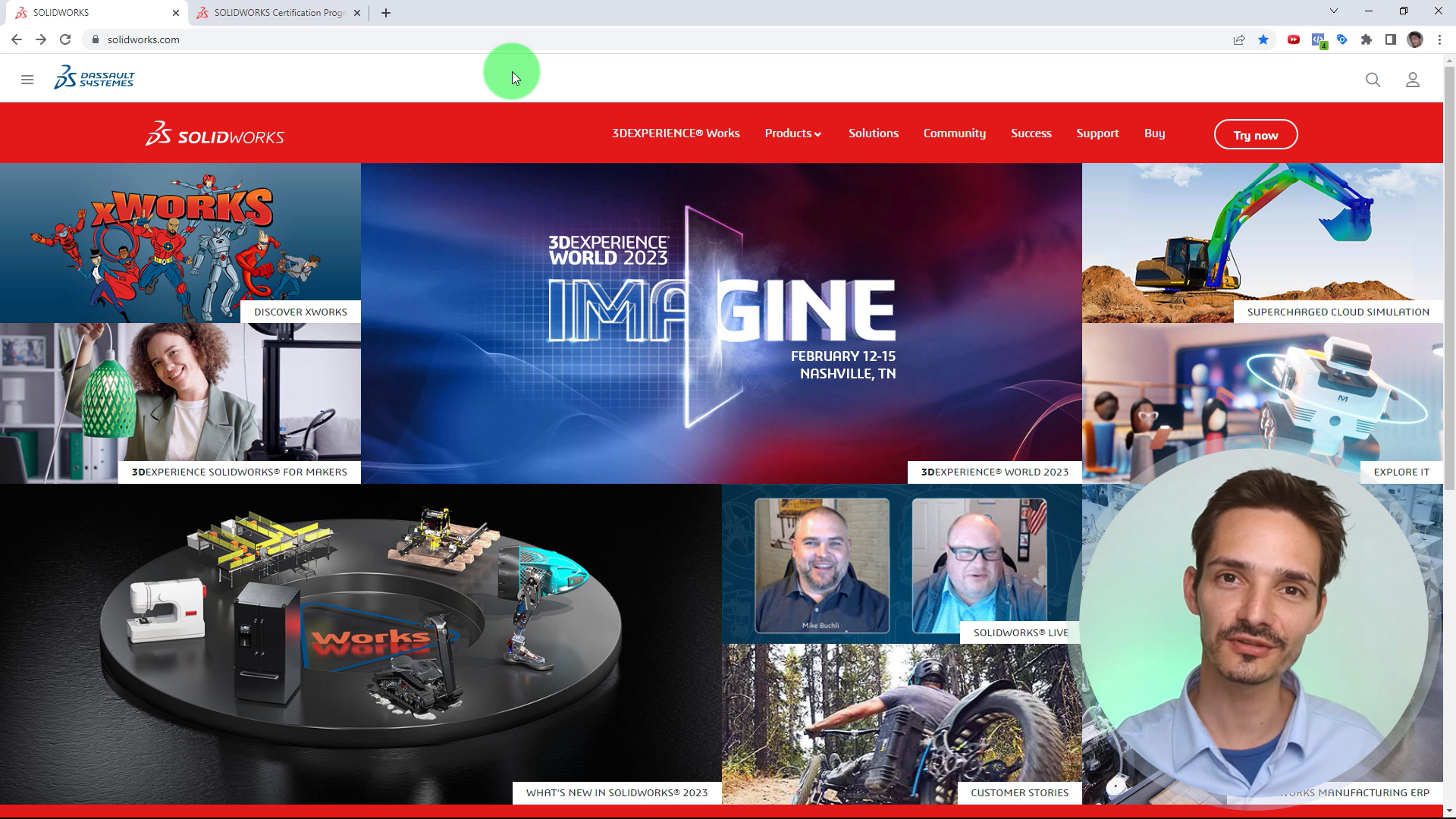The width and height of the screenshot is (1456, 819).
Task: Open site search magnifier icon
Action: point(1373,80)
